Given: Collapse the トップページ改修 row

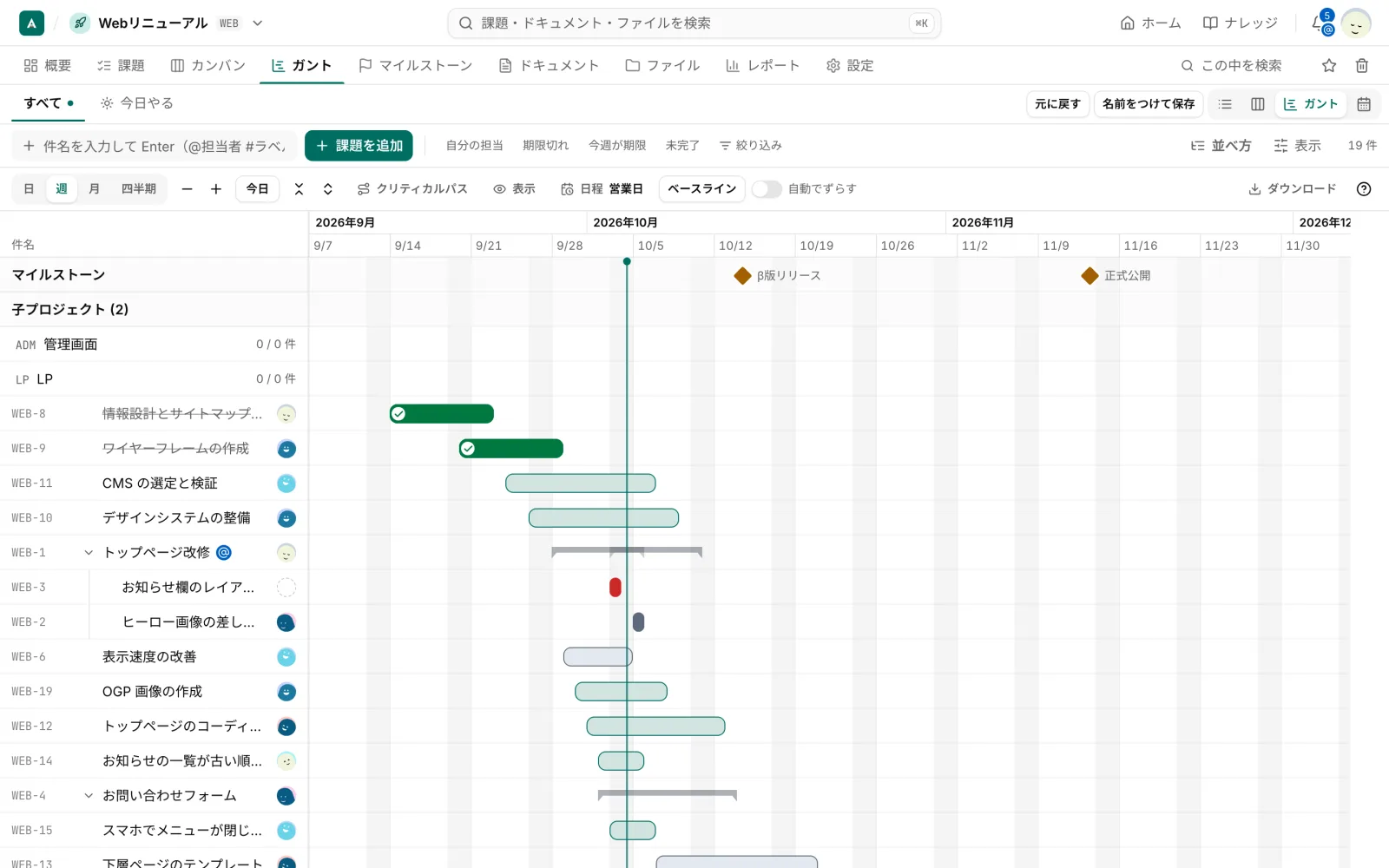Looking at the screenshot, I should (89, 552).
